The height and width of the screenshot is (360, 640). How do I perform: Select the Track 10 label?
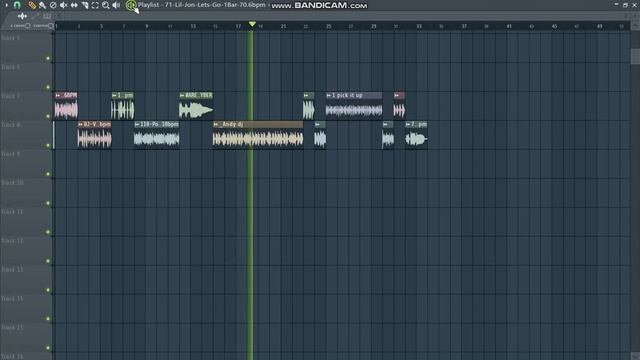(12, 183)
